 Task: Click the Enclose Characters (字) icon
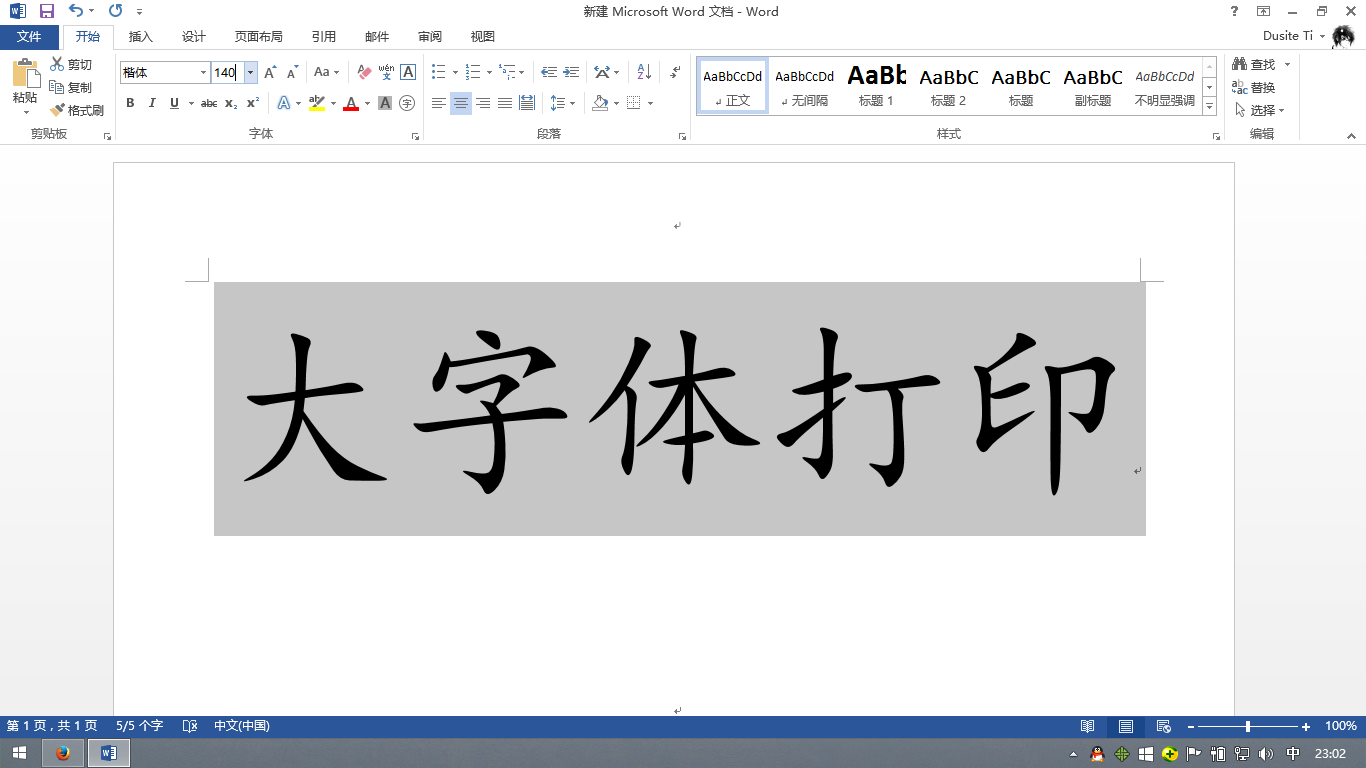click(407, 103)
